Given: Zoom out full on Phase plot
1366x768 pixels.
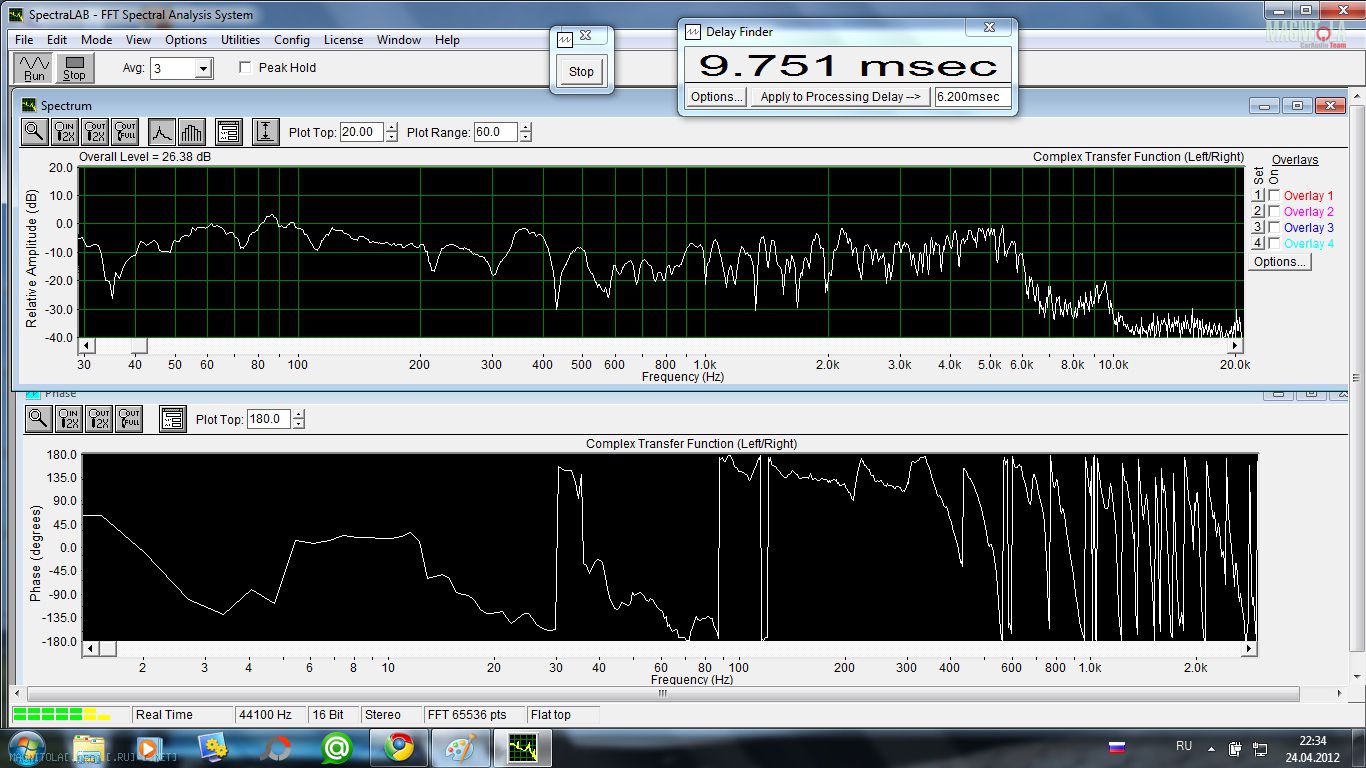Looking at the screenshot, I should tap(128, 419).
